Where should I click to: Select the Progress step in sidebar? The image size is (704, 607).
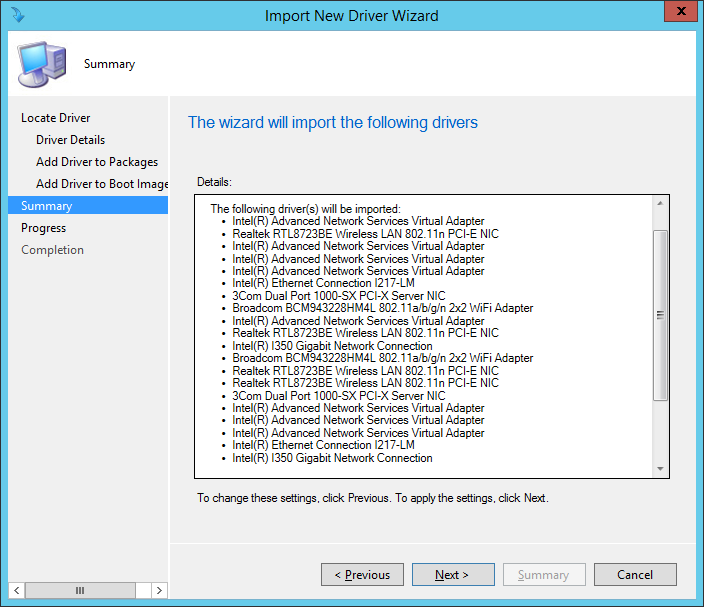pyautogui.click(x=44, y=228)
